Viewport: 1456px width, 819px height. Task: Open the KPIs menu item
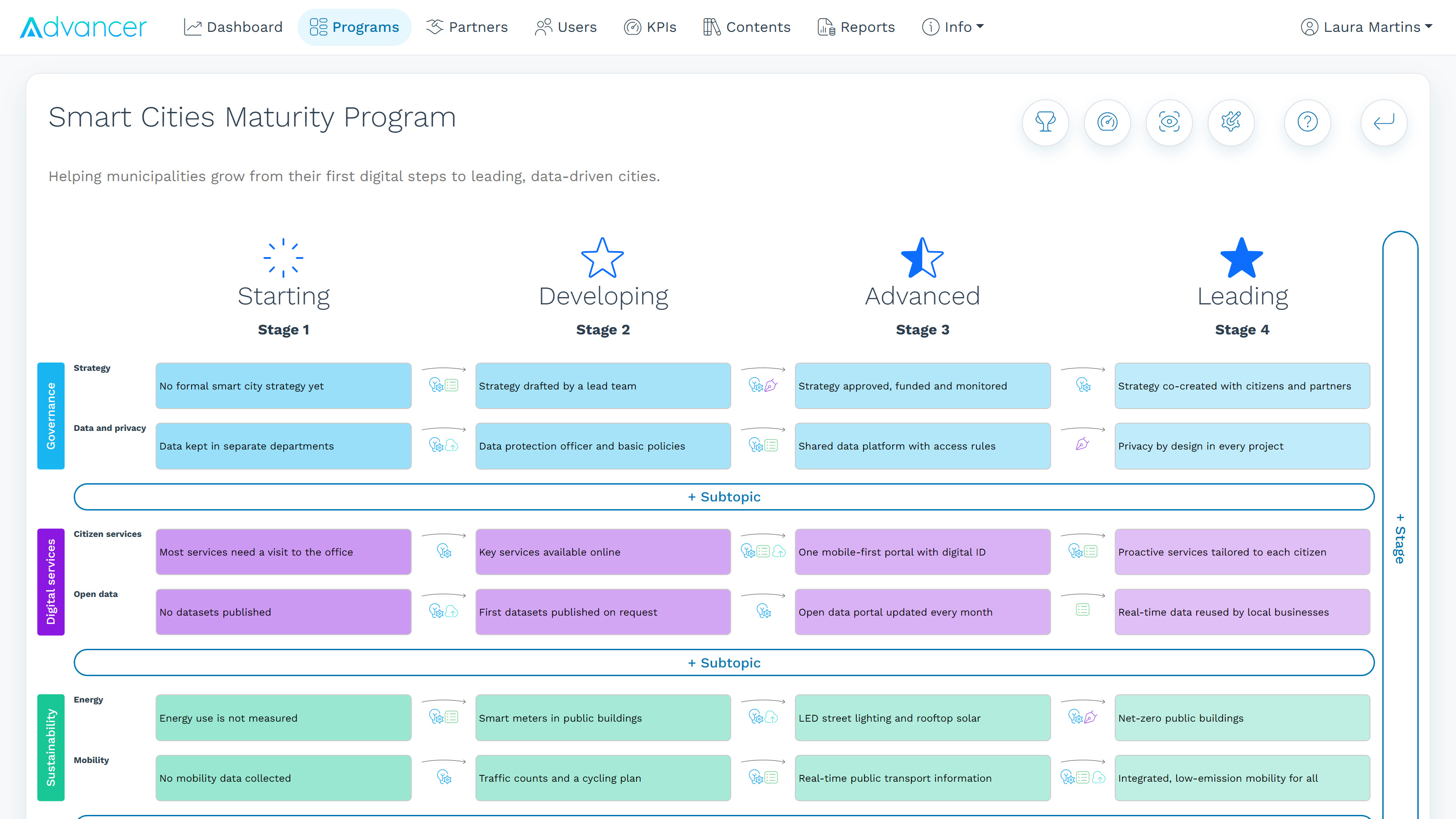650,27
